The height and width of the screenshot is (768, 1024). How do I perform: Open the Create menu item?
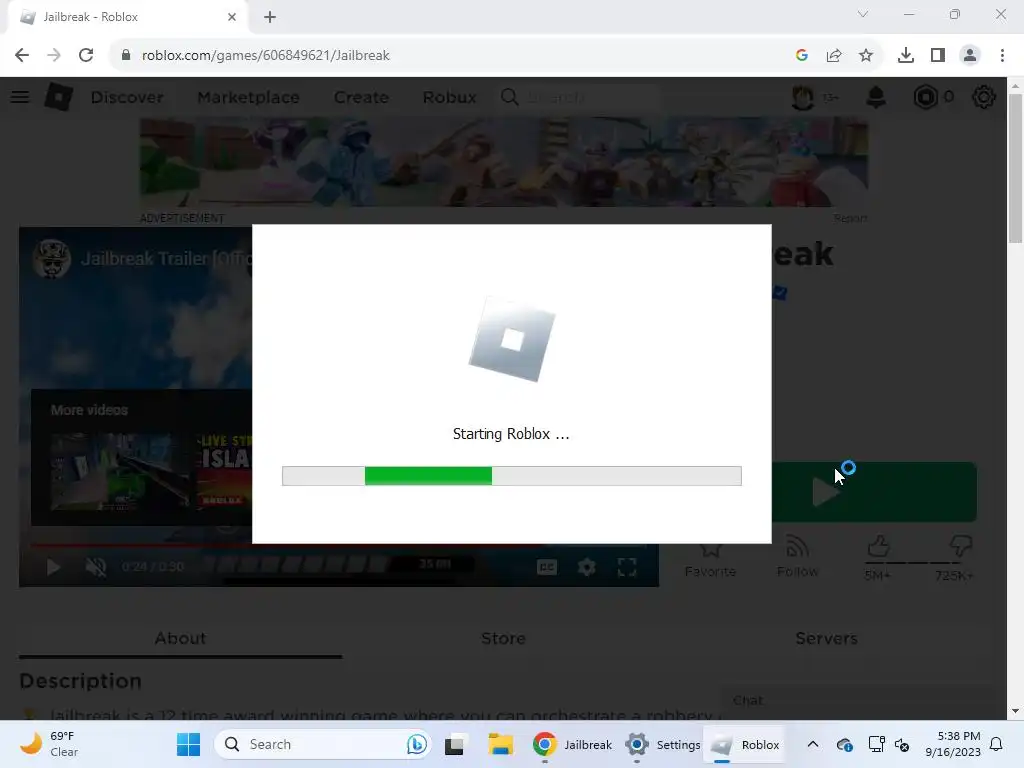click(x=361, y=97)
